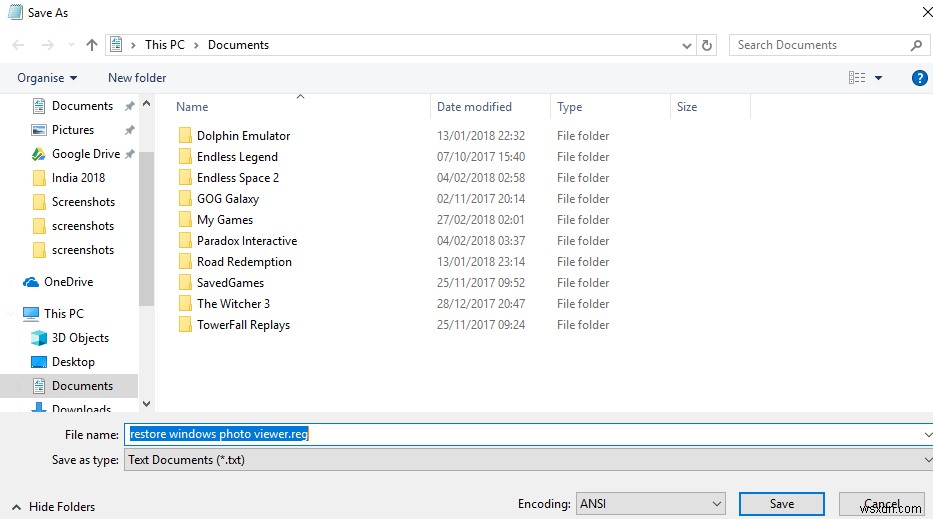Select The Witcher 3 folder

click(x=233, y=304)
